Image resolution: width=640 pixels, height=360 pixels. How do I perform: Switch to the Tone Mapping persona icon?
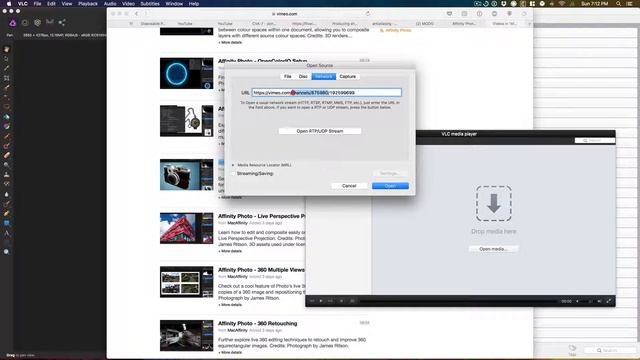[50, 22]
